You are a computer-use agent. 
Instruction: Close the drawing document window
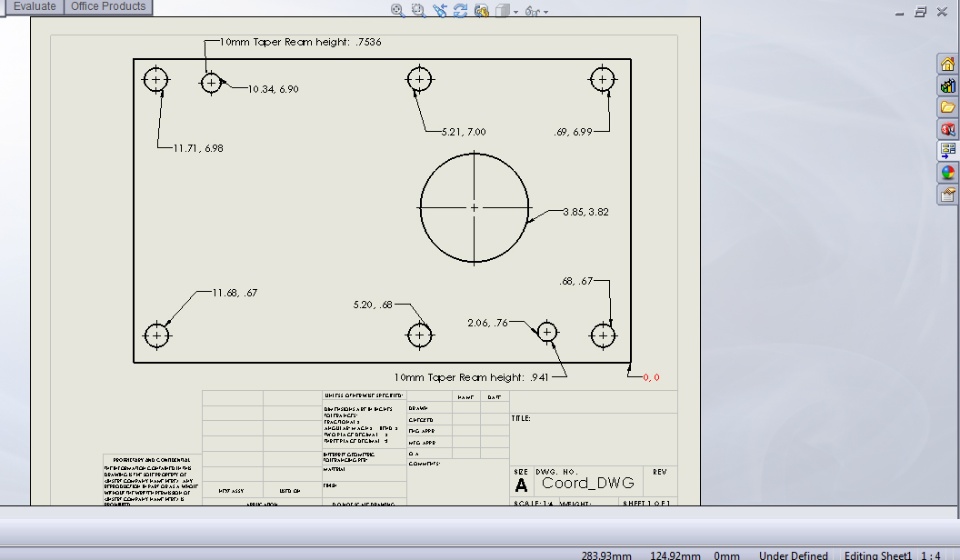tap(942, 12)
